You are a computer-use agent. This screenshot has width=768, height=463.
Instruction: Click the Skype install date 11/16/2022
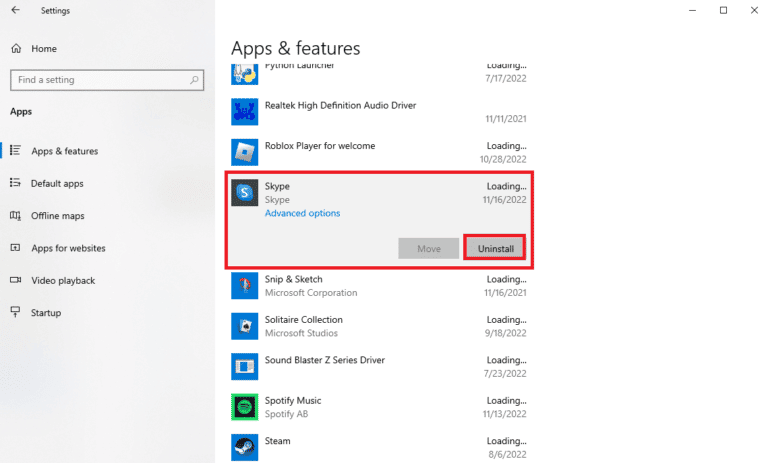[x=504, y=199]
